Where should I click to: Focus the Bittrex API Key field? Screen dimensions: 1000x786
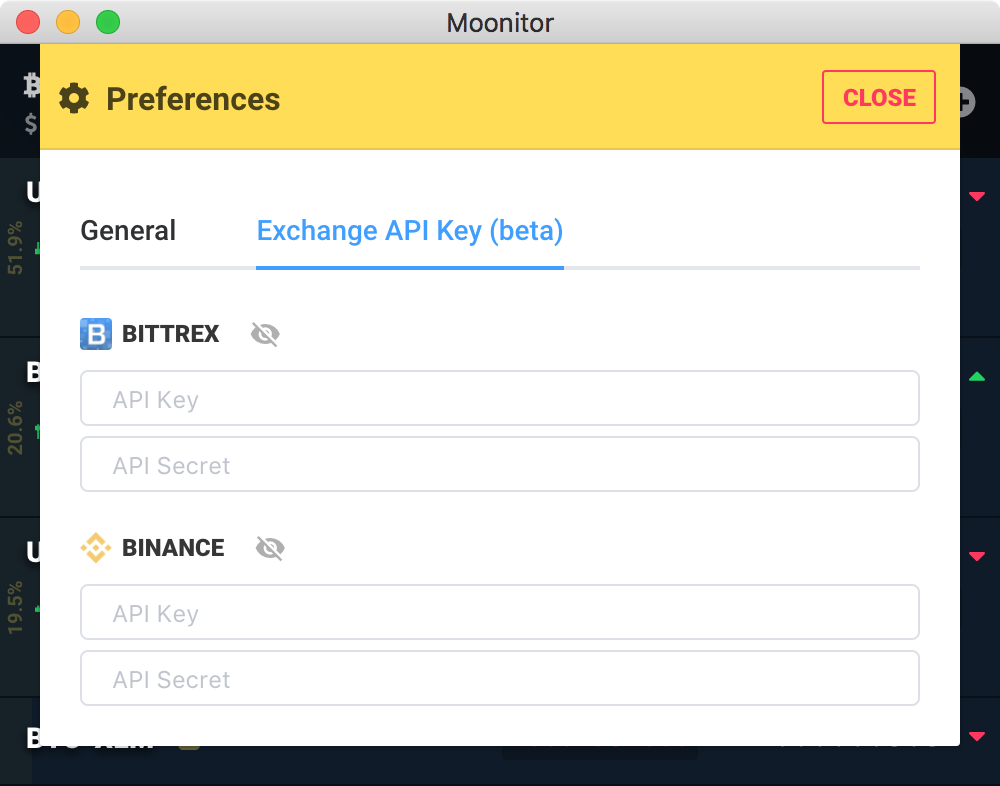click(x=500, y=398)
